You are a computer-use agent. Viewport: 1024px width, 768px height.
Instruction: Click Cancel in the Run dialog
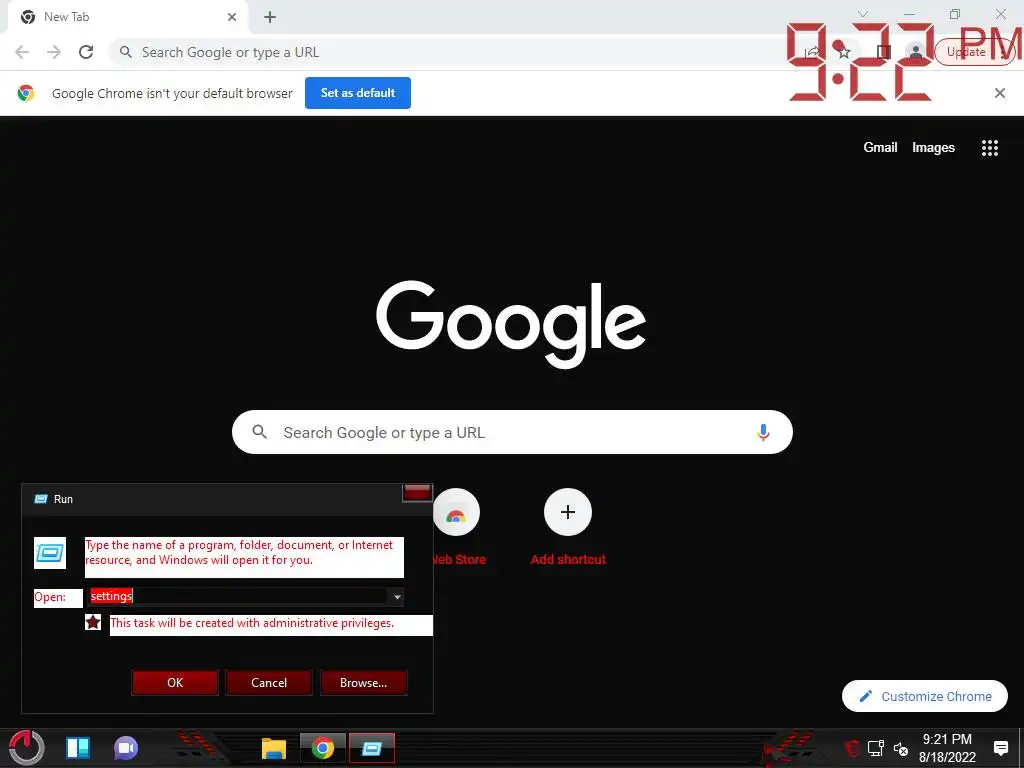pyautogui.click(x=269, y=682)
